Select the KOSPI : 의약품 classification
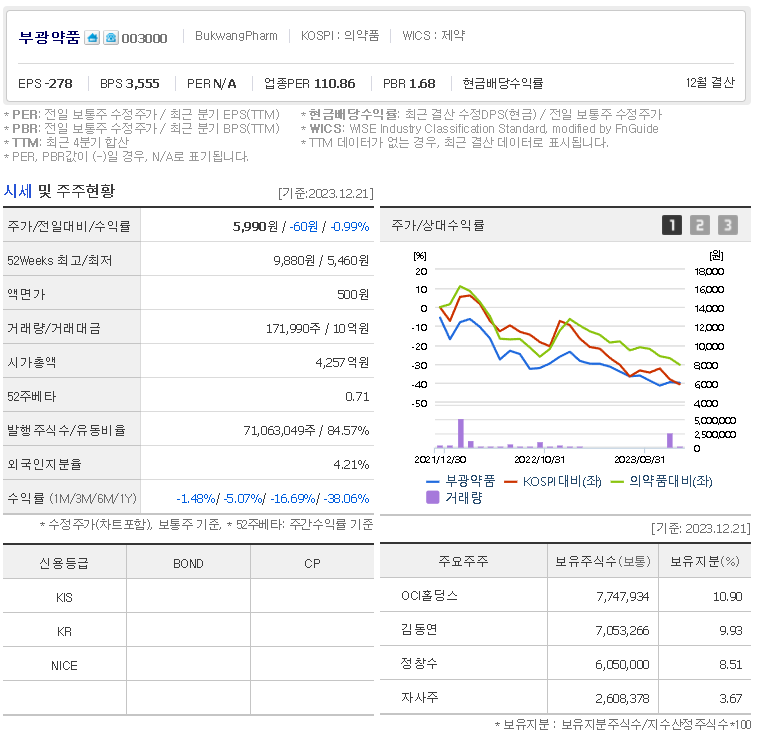 (x=340, y=36)
